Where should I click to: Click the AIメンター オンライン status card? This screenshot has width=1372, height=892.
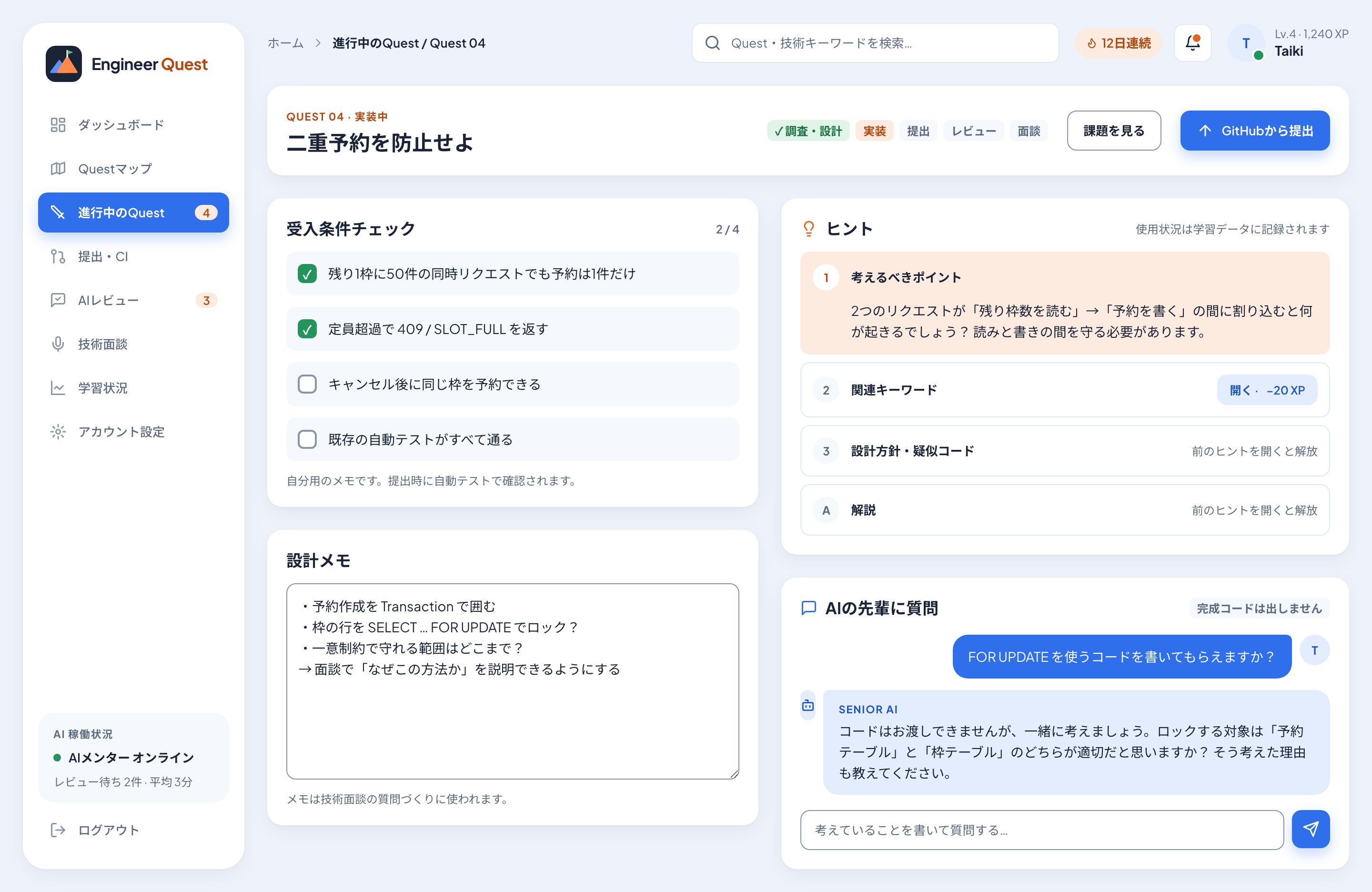133,757
